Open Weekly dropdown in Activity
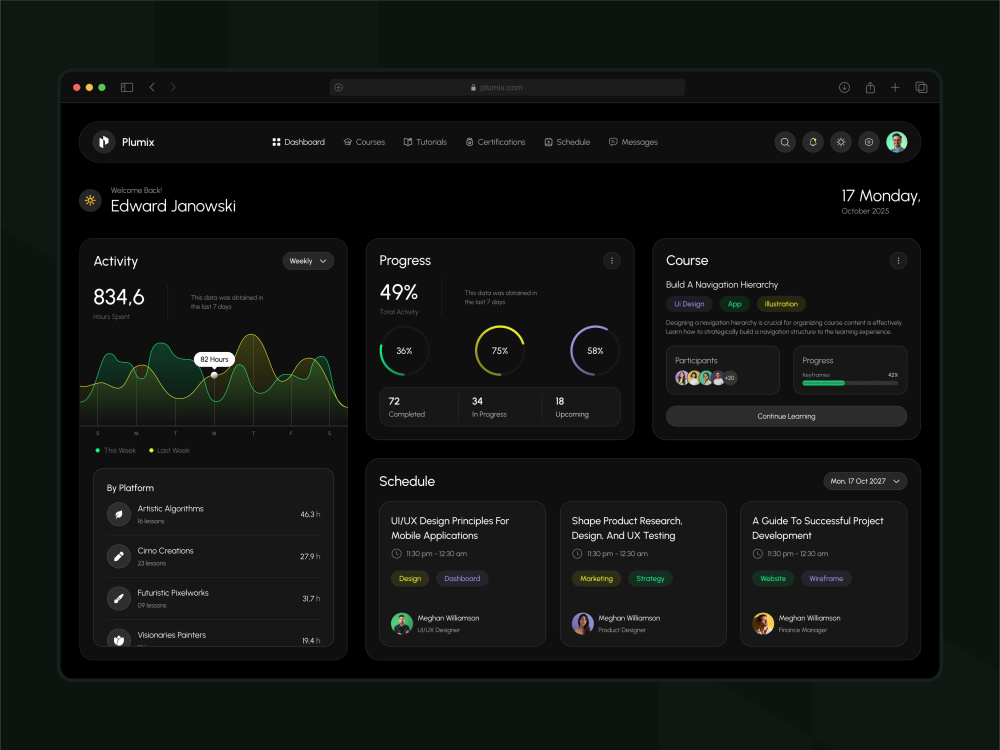 click(x=308, y=261)
